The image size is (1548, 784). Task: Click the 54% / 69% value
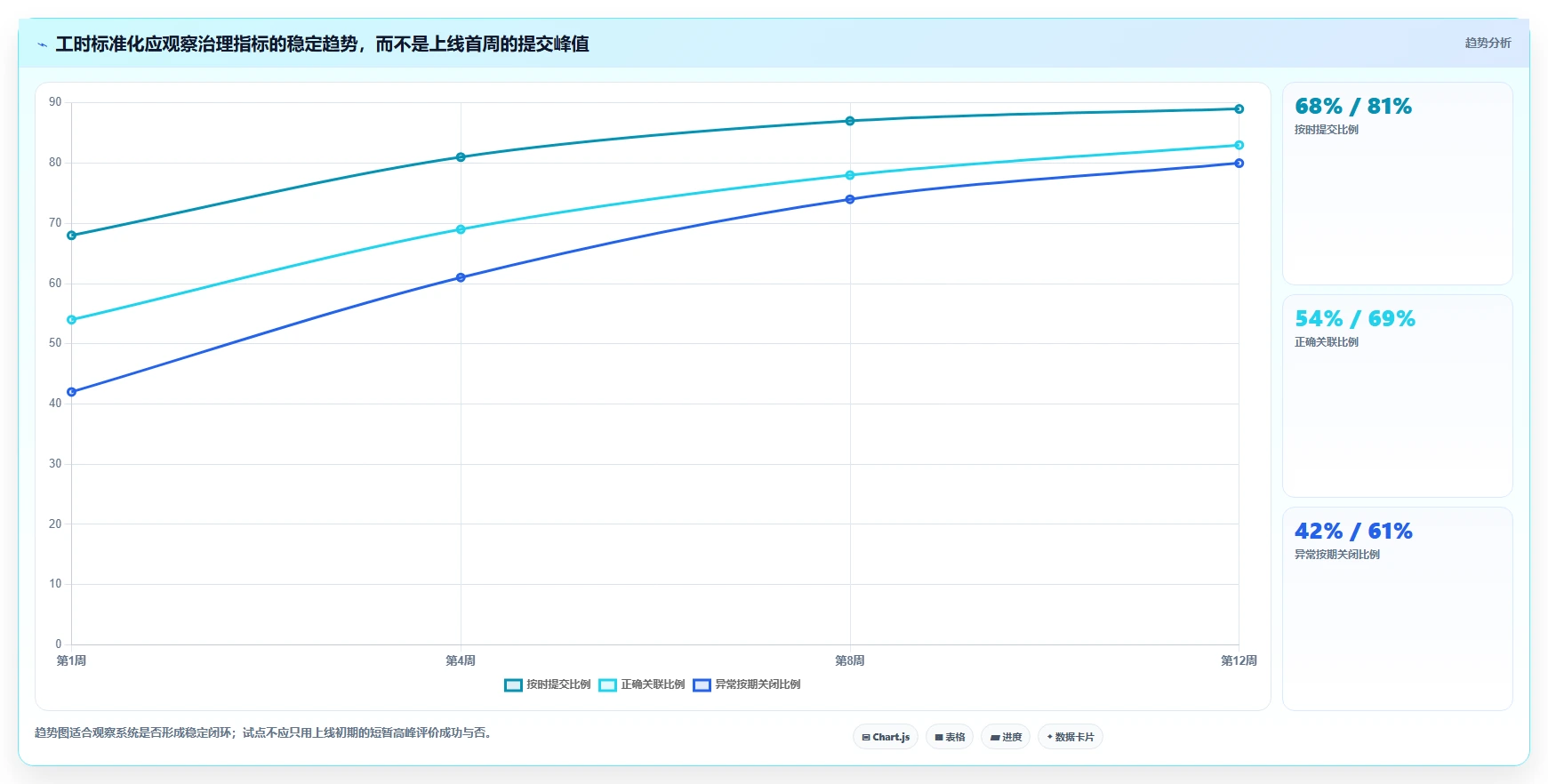coord(1355,319)
